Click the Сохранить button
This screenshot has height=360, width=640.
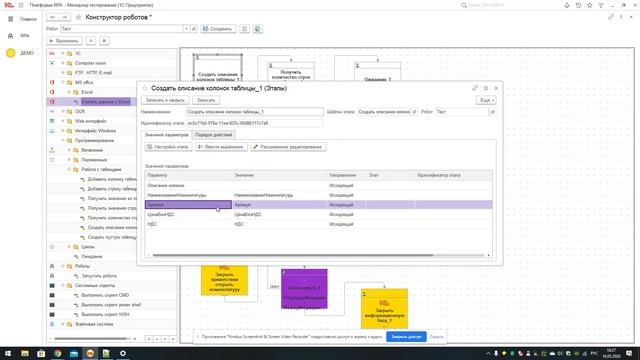[x=218, y=29]
